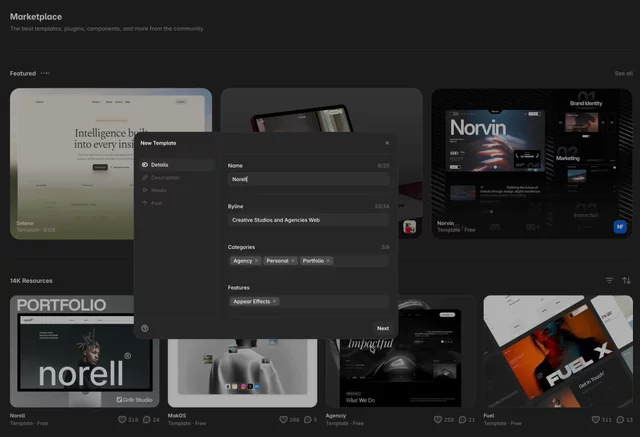Screen dimensions: 640x437
Task: Open the Details section in sidebar
Action: [x=177, y=165]
